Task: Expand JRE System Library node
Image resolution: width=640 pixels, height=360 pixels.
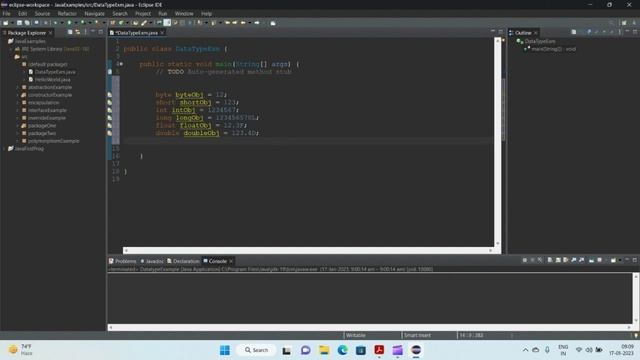Action: pyautogui.click(x=11, y=49)
